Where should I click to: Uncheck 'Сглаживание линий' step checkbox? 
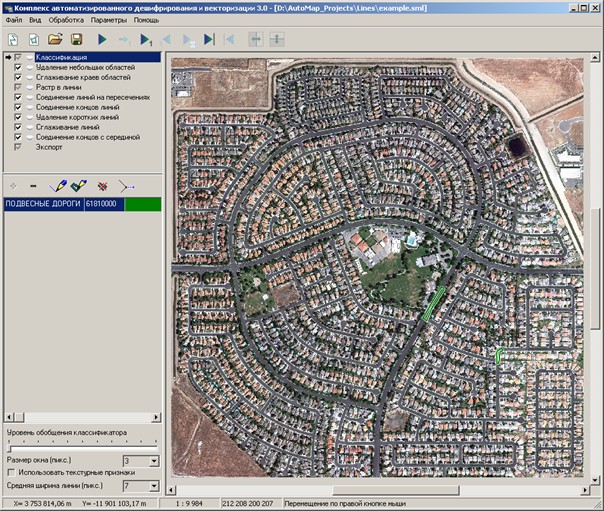[x=19, y=127]
